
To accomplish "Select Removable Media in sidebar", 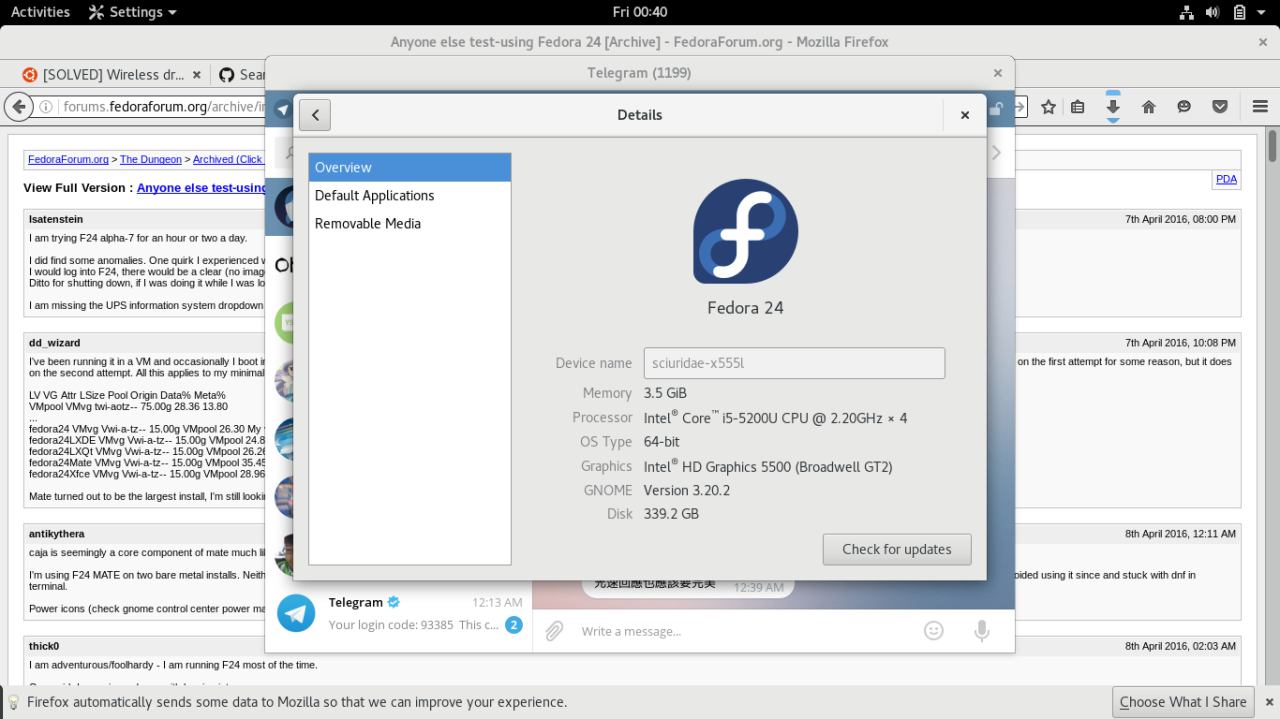I will [x=367, y=224].
